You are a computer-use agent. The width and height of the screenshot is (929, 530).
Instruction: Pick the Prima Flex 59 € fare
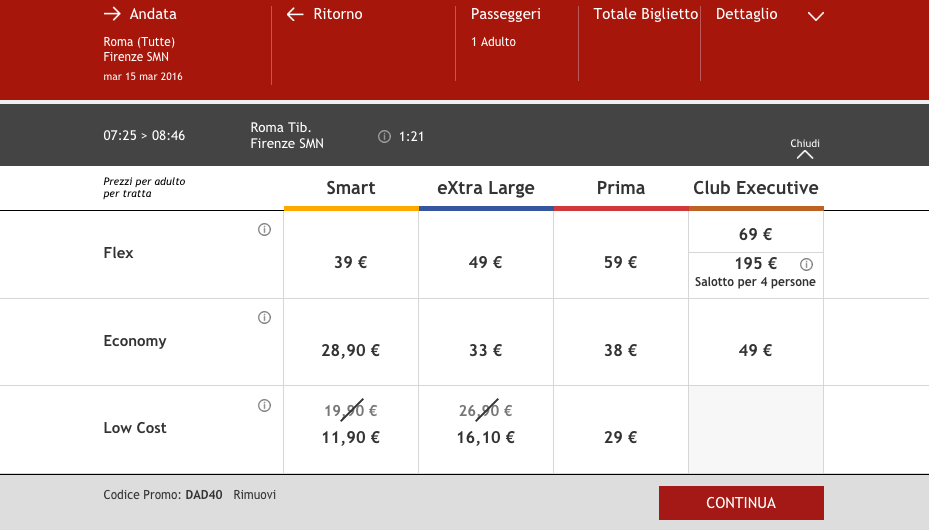620,263
